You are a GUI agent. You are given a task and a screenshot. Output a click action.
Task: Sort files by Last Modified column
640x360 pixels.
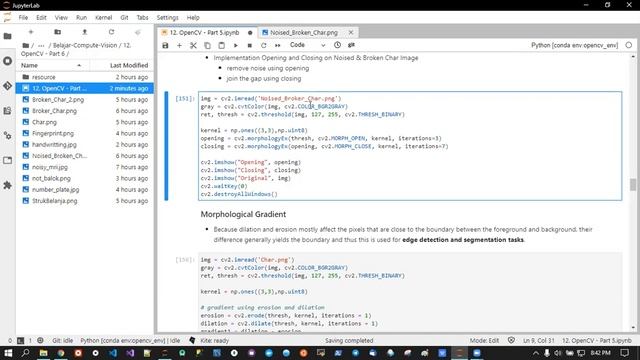coord(122,65)
